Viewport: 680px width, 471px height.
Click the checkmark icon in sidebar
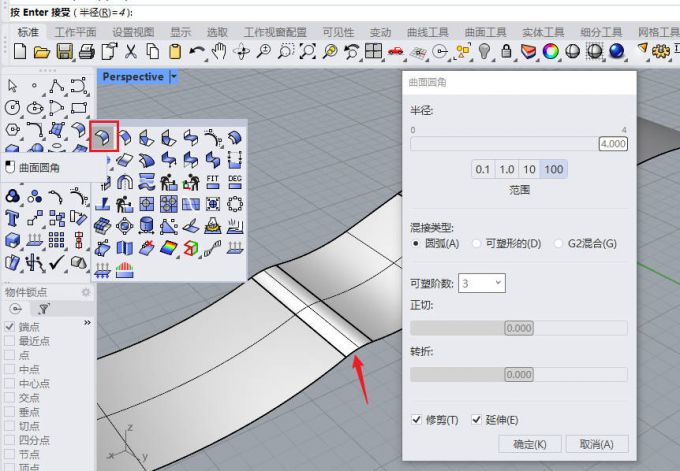(x=57, y=262)
